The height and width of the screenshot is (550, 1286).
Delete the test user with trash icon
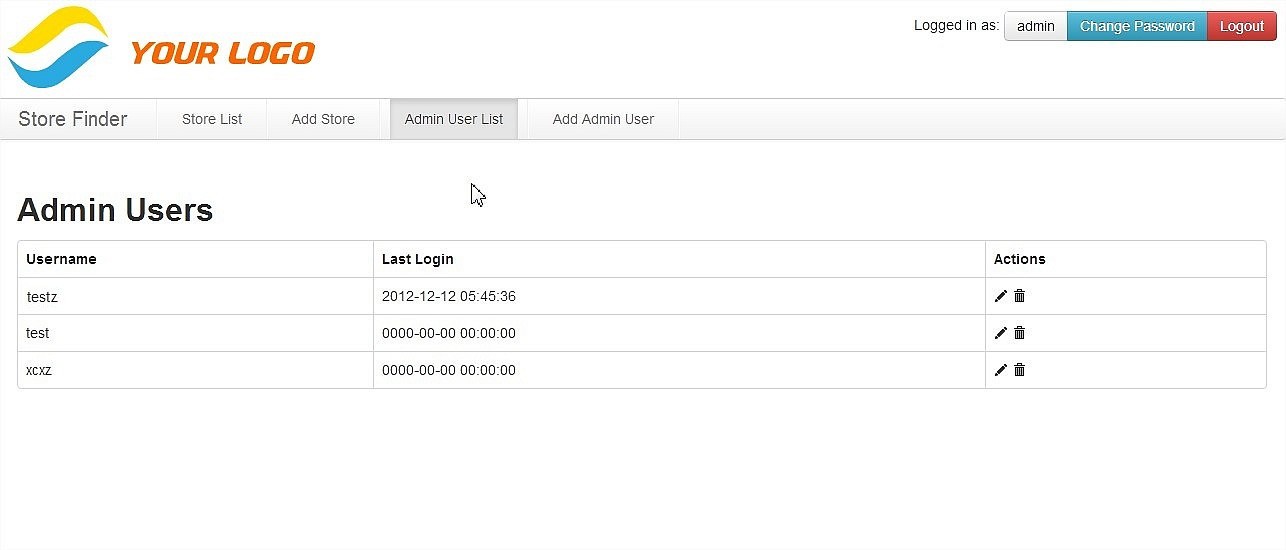click(1020, 333)
